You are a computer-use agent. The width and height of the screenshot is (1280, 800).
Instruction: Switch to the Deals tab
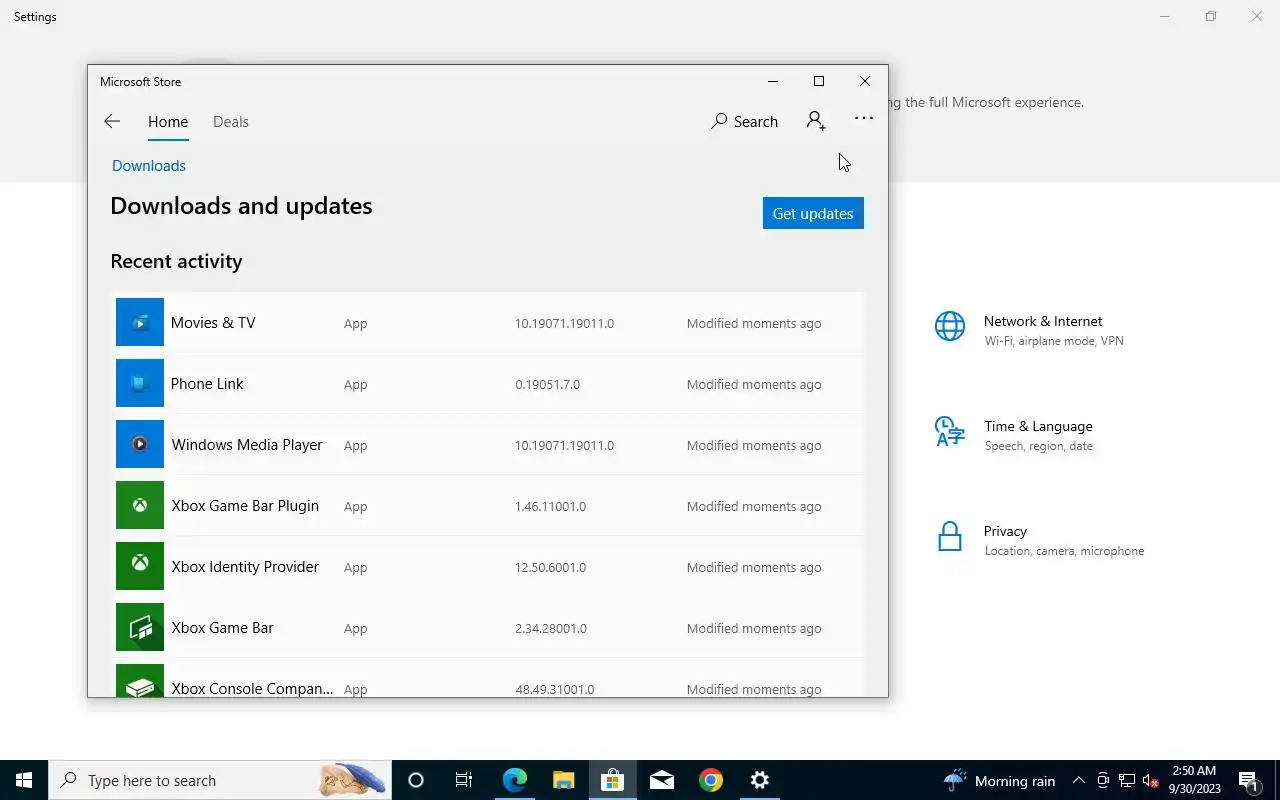231,121
